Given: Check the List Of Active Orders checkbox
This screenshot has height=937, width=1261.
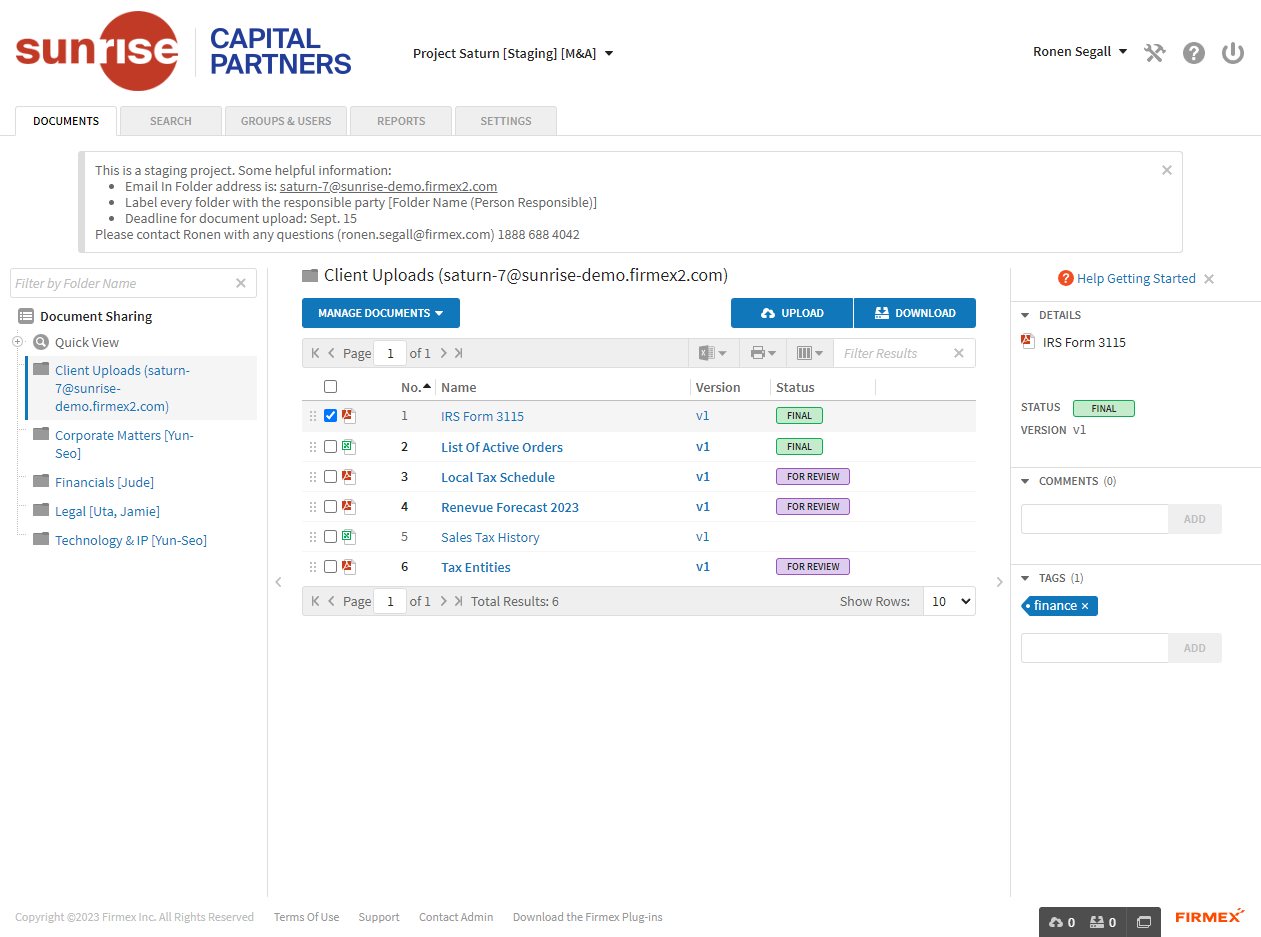Looking at the screenshot, I should click(330, 446).
